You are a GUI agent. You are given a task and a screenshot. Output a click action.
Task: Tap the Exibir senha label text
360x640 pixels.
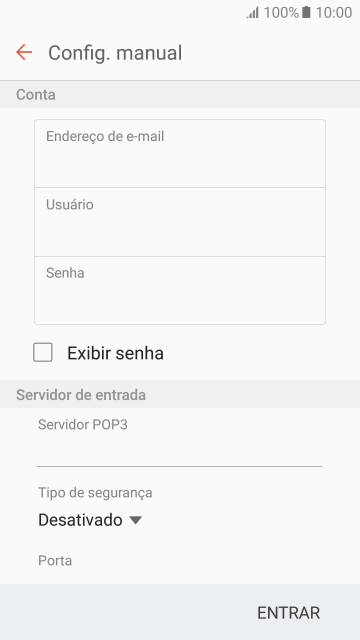[116, 353]
